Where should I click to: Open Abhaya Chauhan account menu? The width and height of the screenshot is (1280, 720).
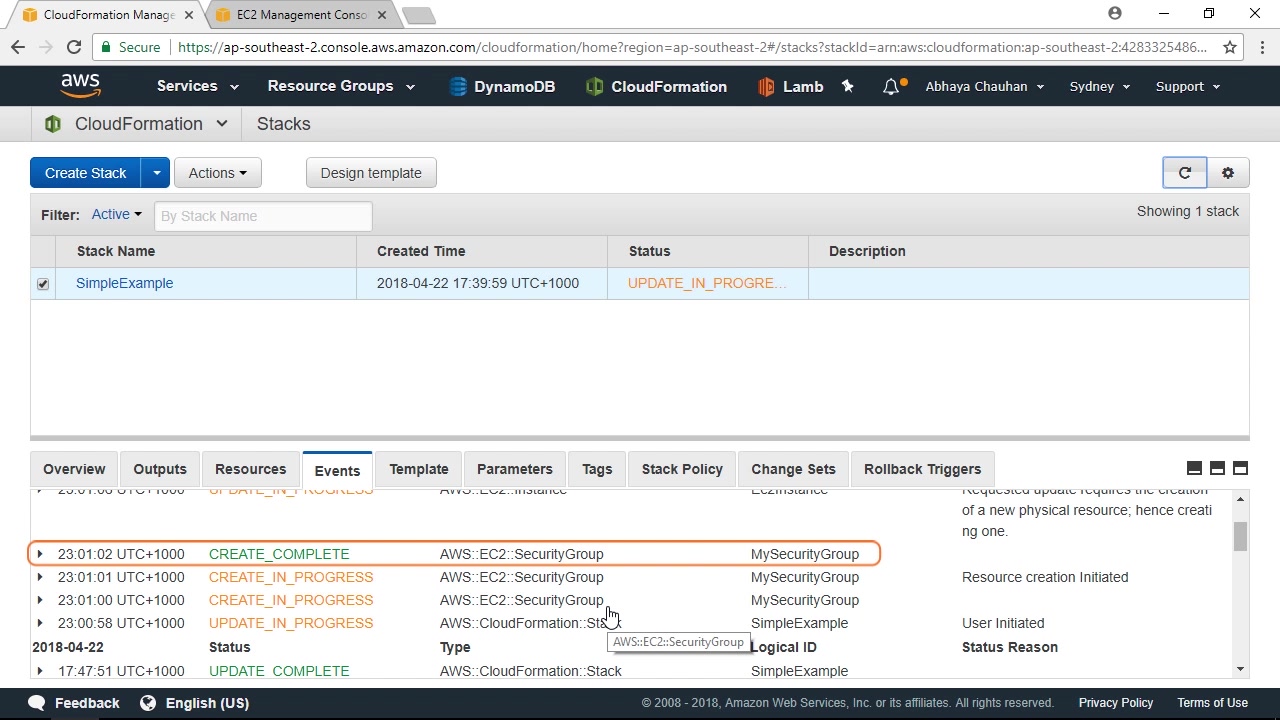[985, 87]
